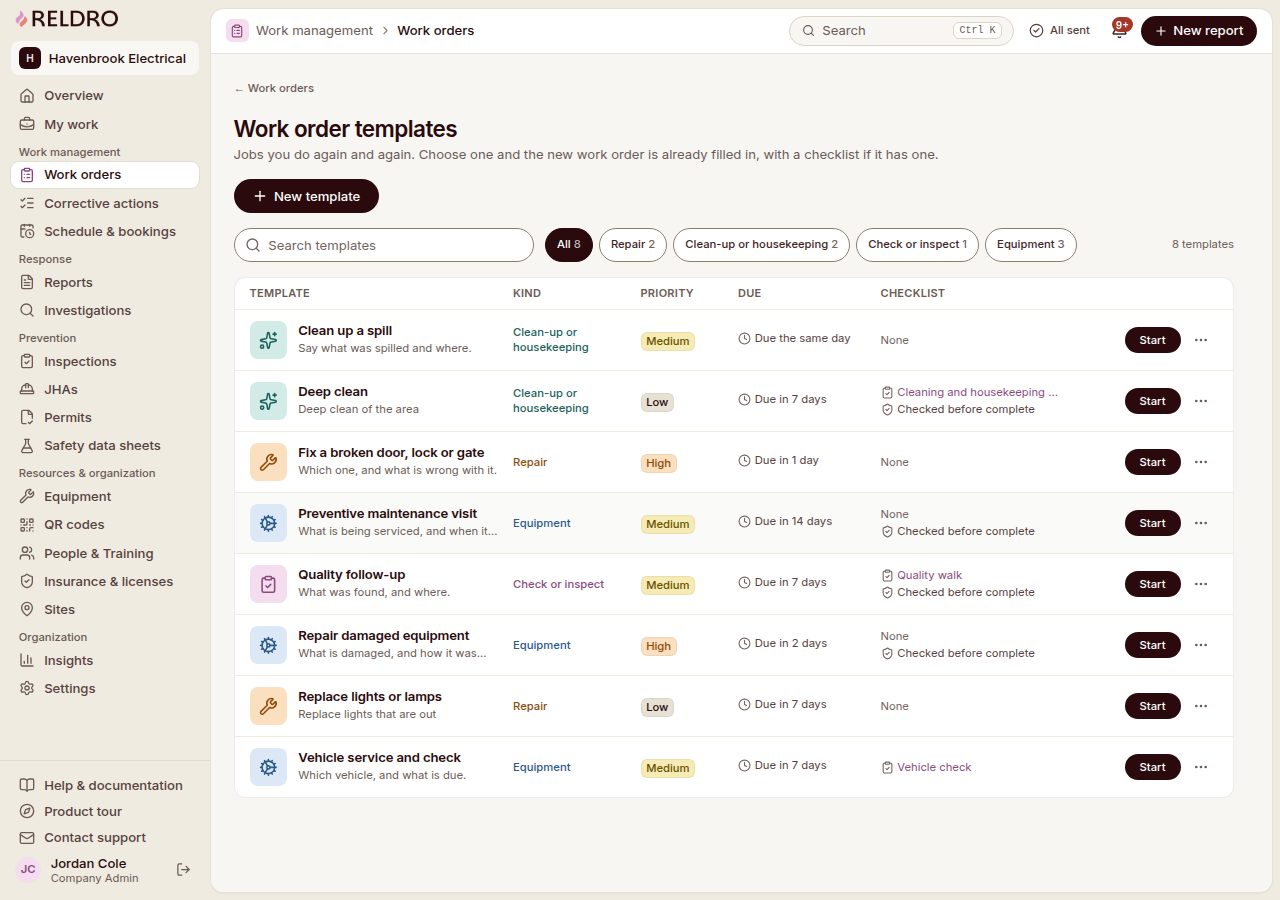
Task: Start the Deep clean template
Action: point(1153,401)
